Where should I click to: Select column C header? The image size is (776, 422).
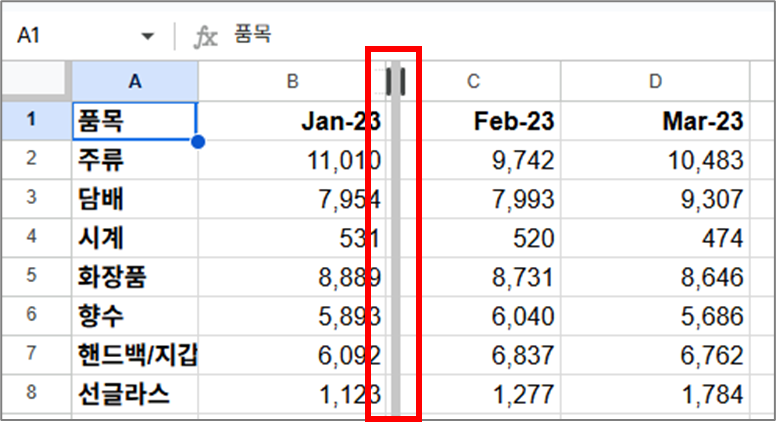474,81
